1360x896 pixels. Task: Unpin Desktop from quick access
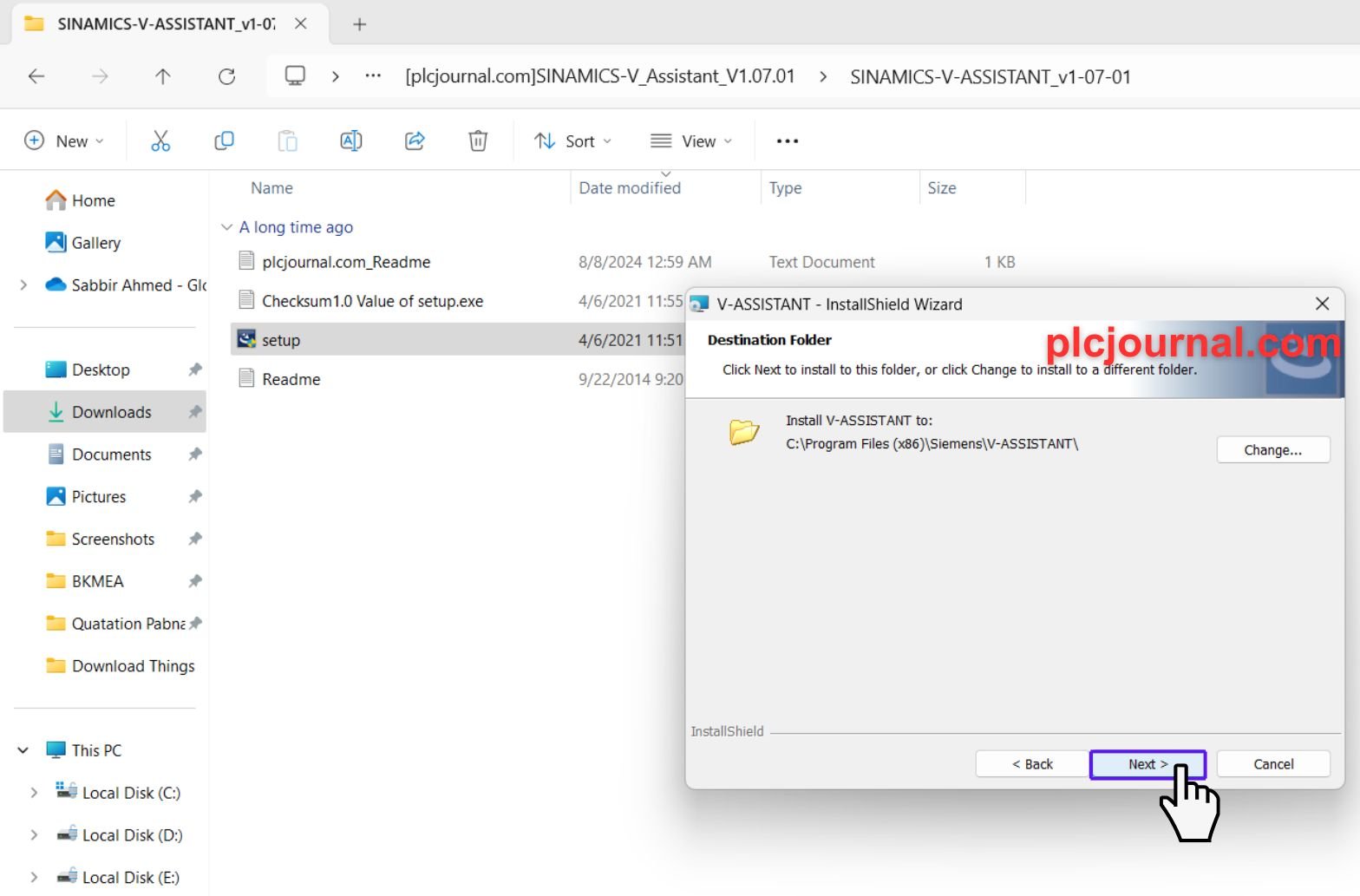(x=195, y=370)
